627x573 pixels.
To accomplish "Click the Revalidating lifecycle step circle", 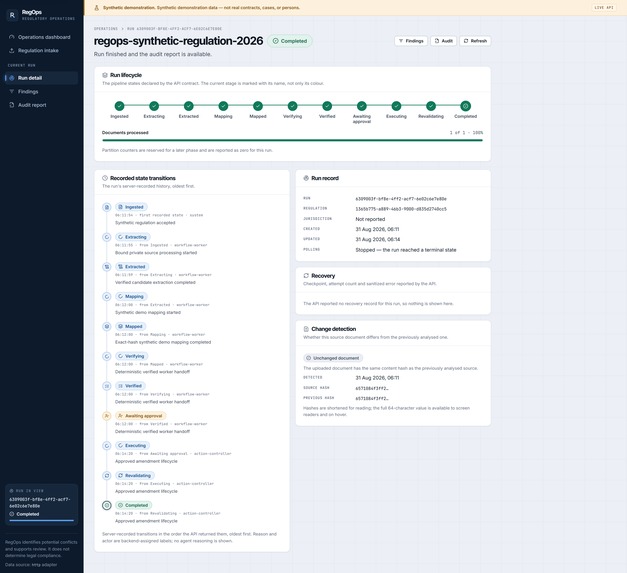I will 431,106.
